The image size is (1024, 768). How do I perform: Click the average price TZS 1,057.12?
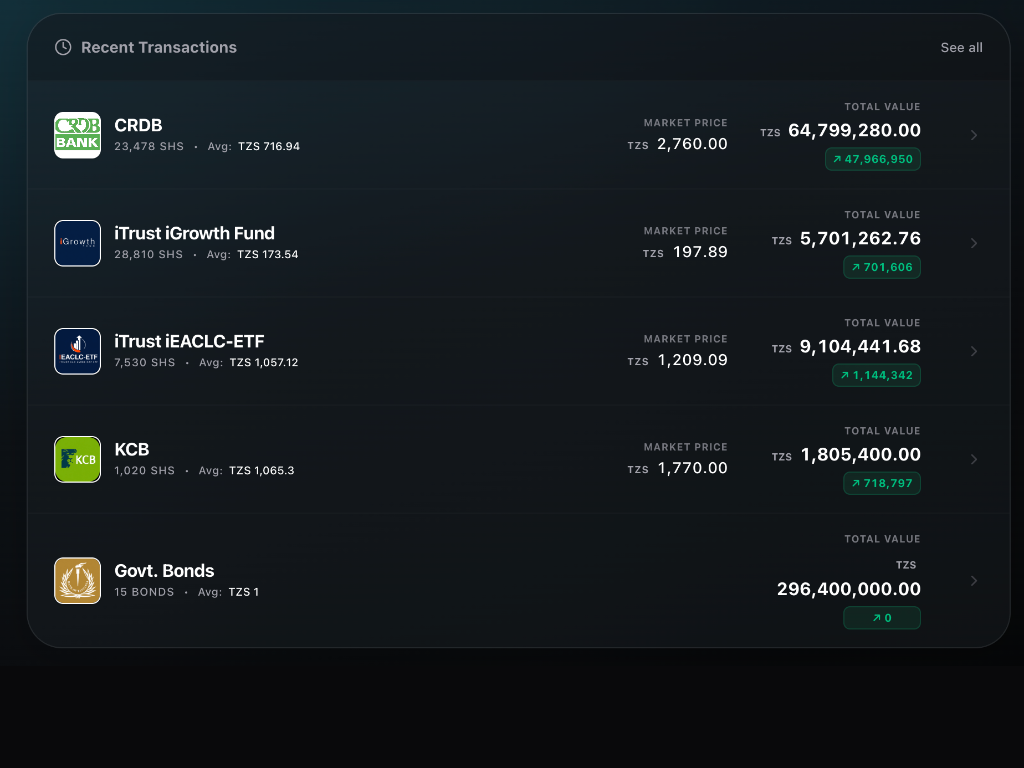[264, 362]
